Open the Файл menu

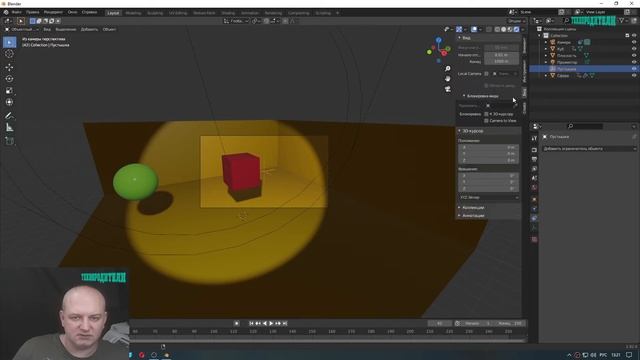click(16, 12)
